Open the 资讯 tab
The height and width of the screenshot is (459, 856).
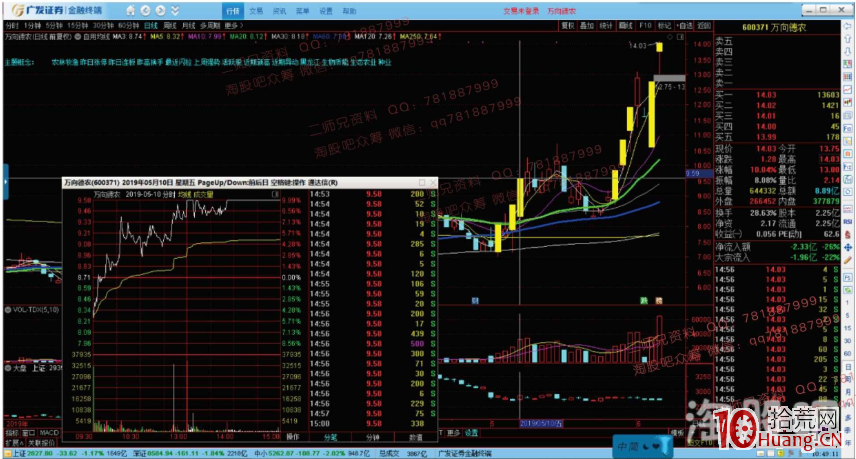280,11
